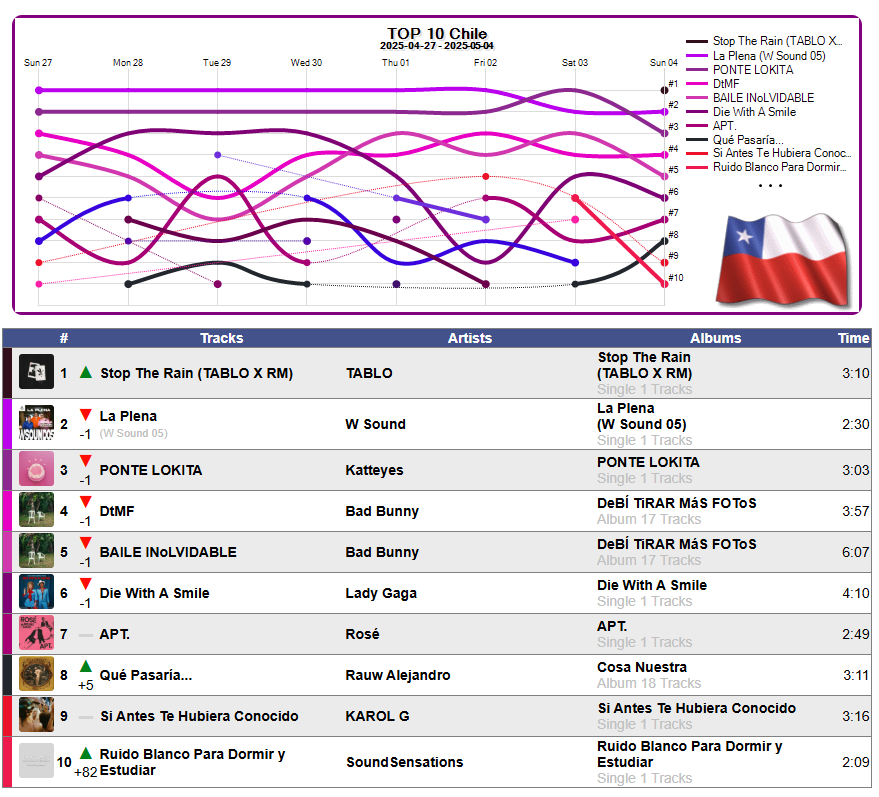Click legend entry DtMF
Viewport: 879px width, 797px height.
click(726, 84)
